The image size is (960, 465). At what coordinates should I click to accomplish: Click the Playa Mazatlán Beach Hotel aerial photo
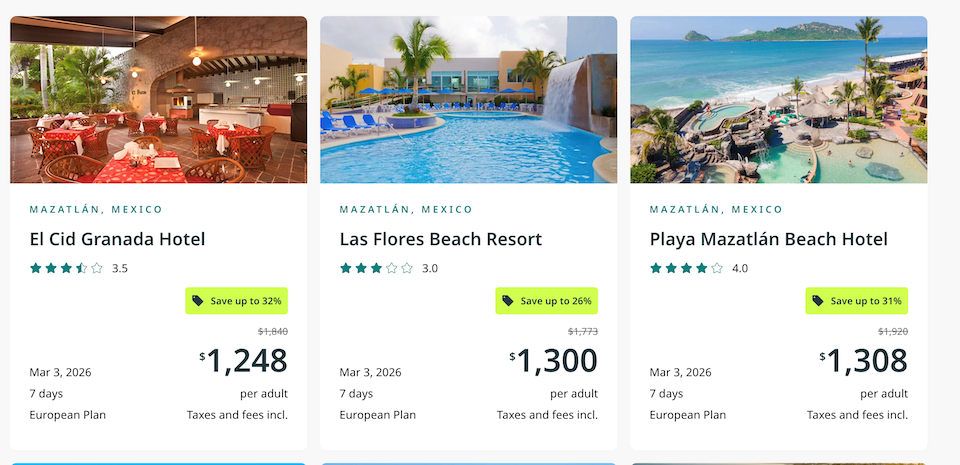pyautogui.click(x=778, y=100)
